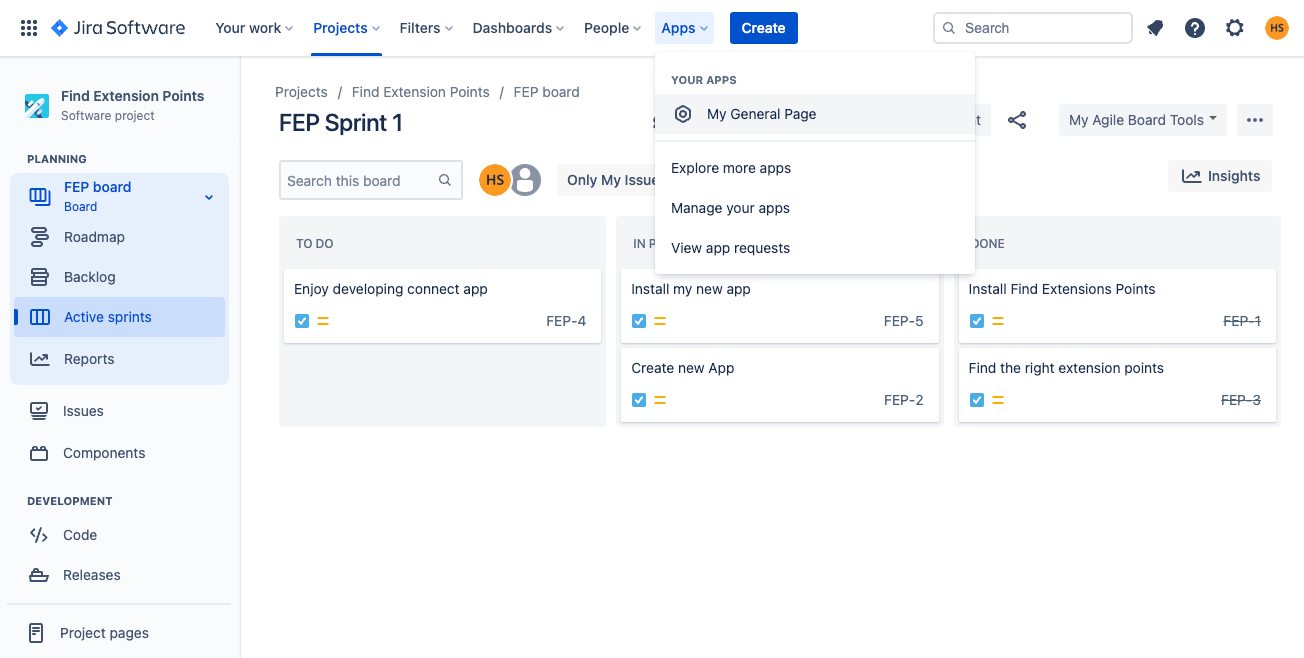Open the Create new App card
Image resolution: width=1304 pixels, height=658 pixels.
[780, 384]
